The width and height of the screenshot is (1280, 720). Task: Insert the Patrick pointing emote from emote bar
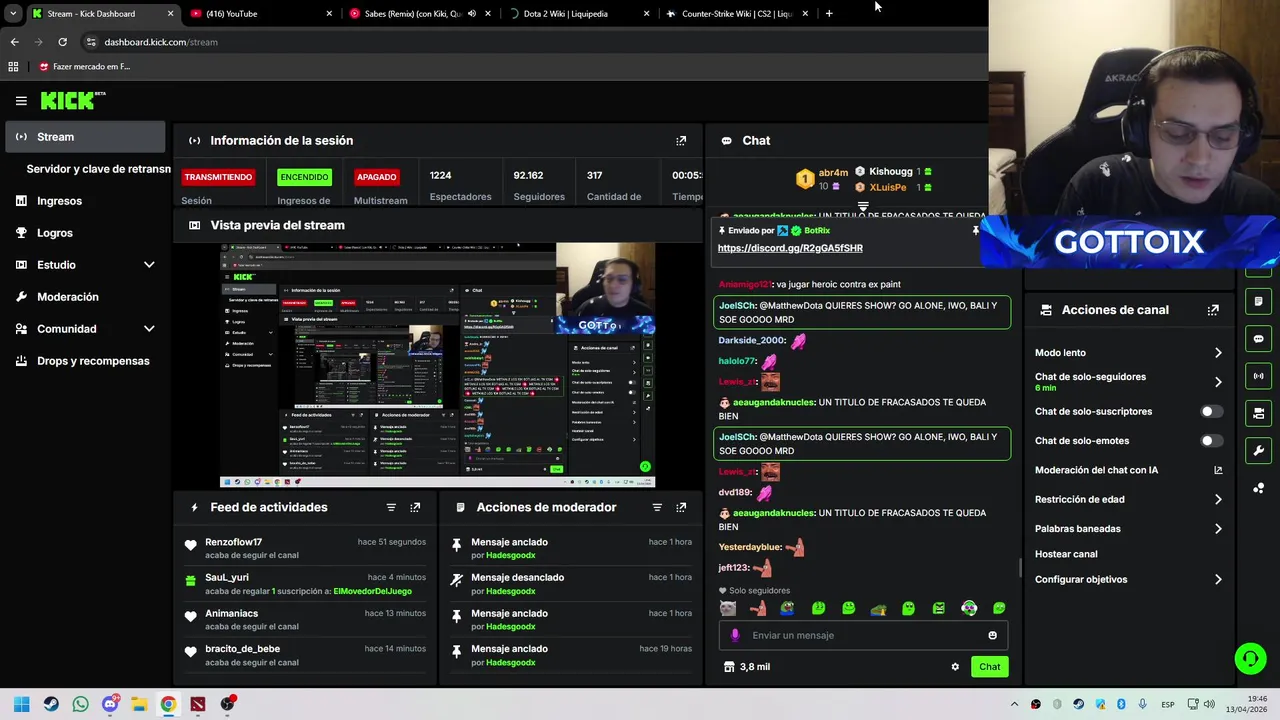[x=757, y=608]
